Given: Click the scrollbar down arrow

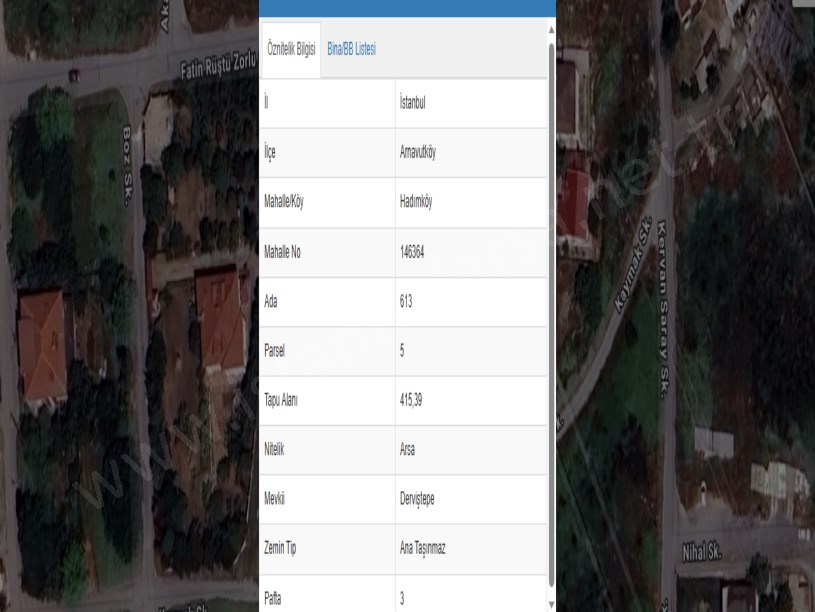Looking at the screenshot, I should pyautogui.click(x=551, y=602).
